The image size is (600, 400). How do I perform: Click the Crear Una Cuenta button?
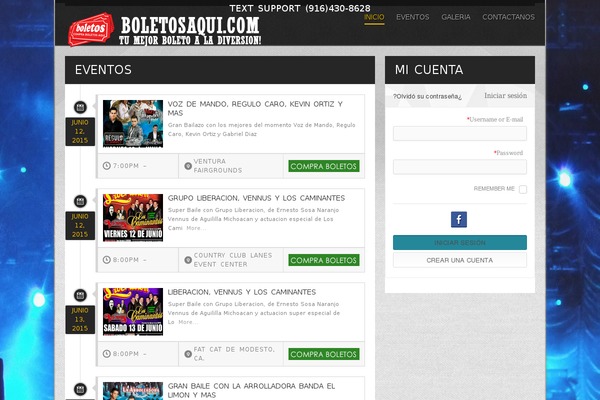point(460,260)
